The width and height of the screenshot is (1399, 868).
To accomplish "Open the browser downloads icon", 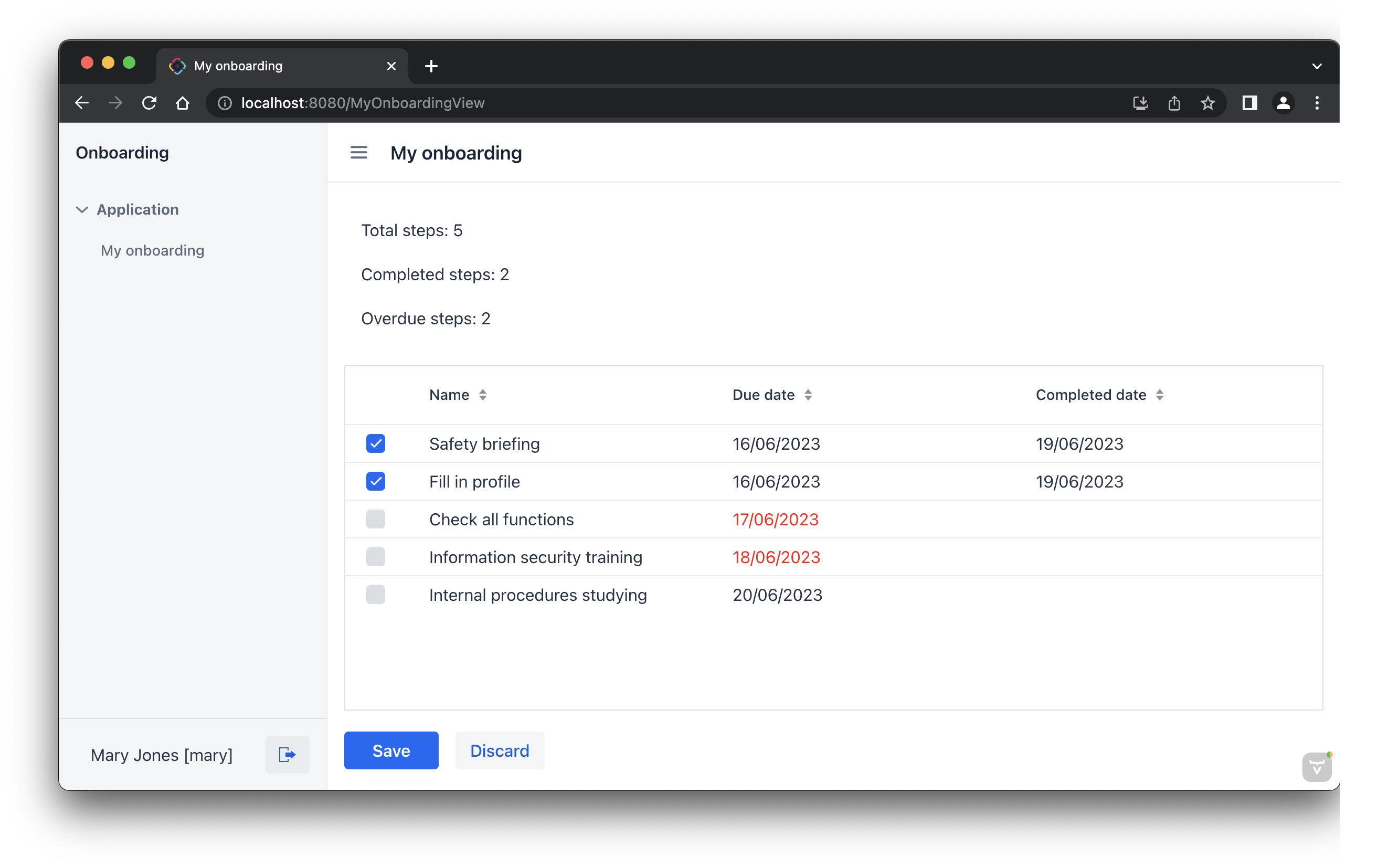I will (x=1140, y=103).
